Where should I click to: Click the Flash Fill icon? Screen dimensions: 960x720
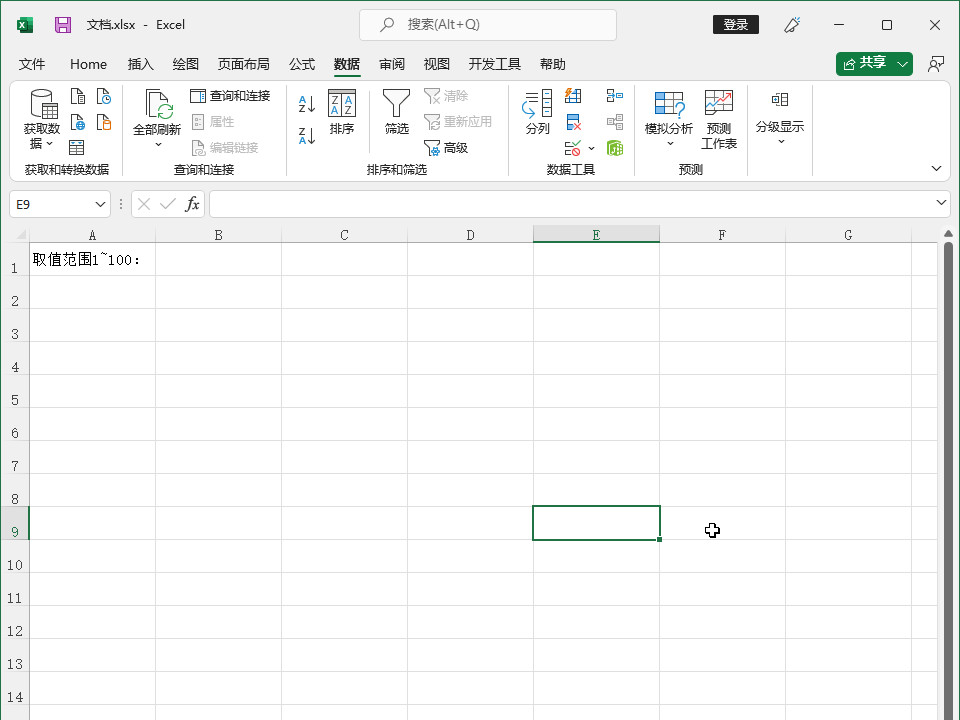pyautogui.click(x=573, y=96)
